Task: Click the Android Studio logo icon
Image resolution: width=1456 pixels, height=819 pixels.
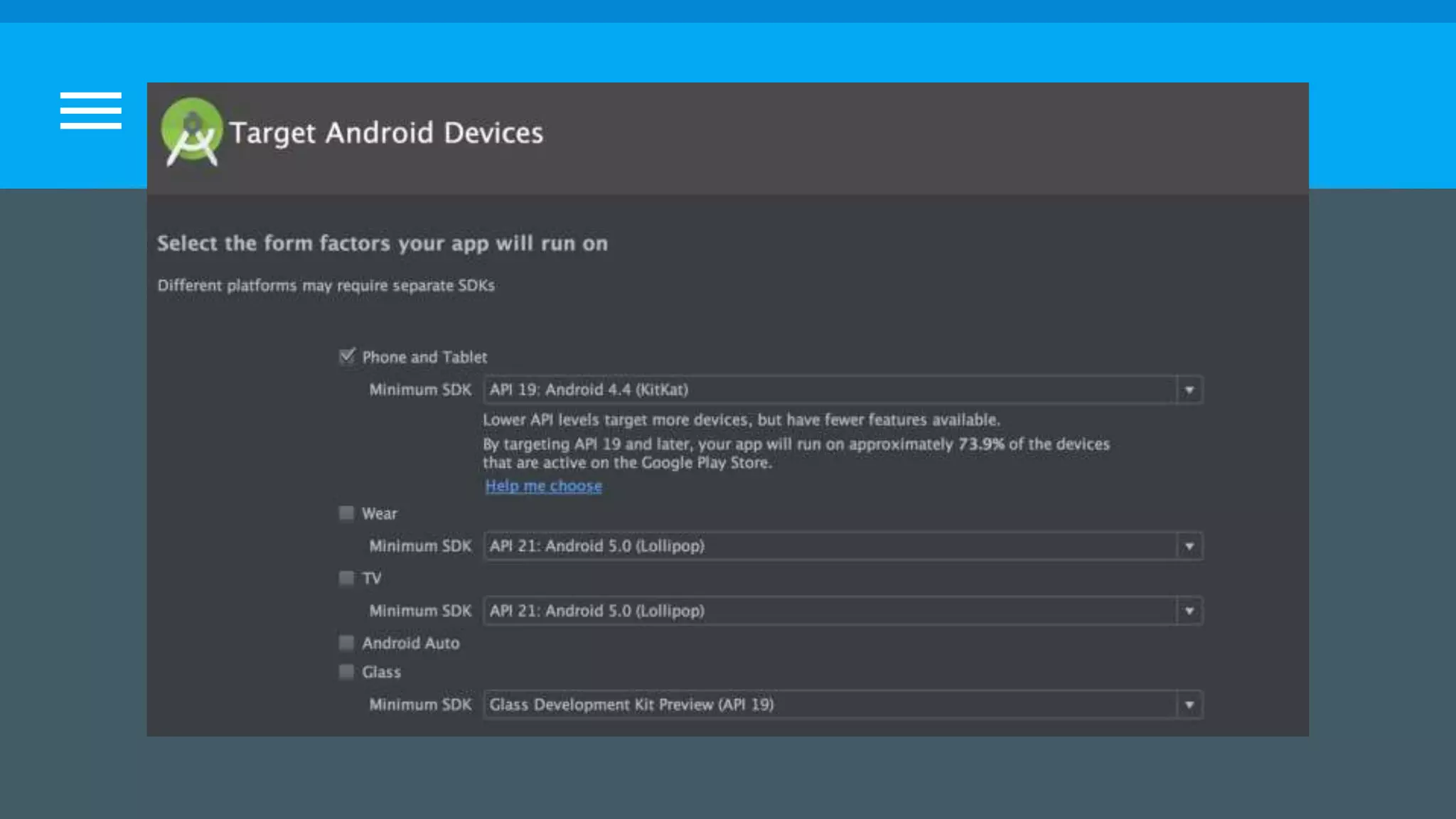Action: coord(191,132)
